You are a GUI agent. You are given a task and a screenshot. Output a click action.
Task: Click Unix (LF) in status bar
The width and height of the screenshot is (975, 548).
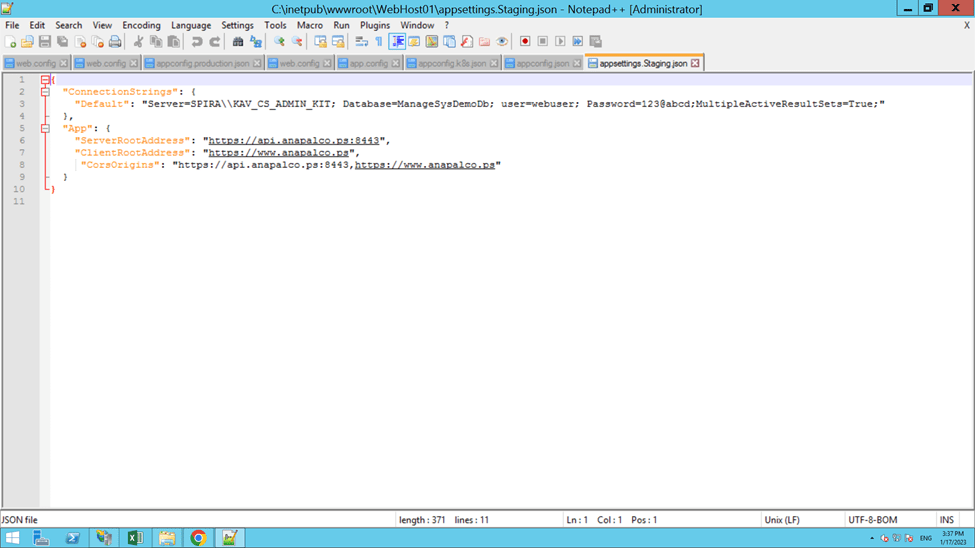click(x=782, y=520)
